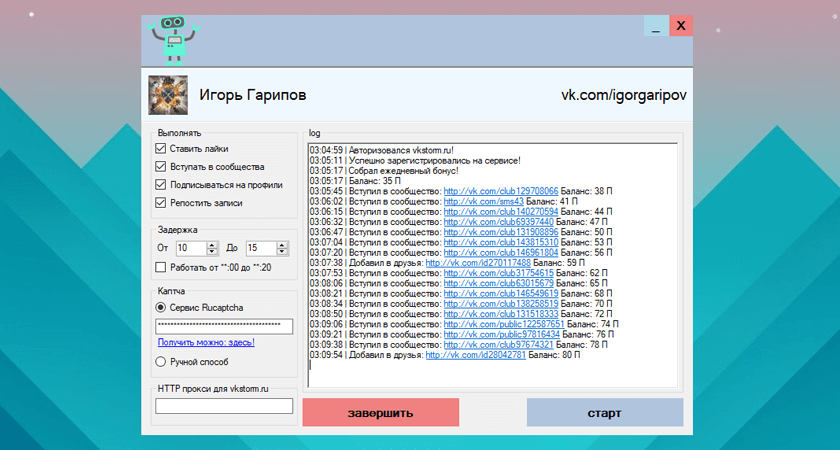Viewport: 840px width, 450px height.
Task: Focus the От delay field
Action: (x=191, y=249)
